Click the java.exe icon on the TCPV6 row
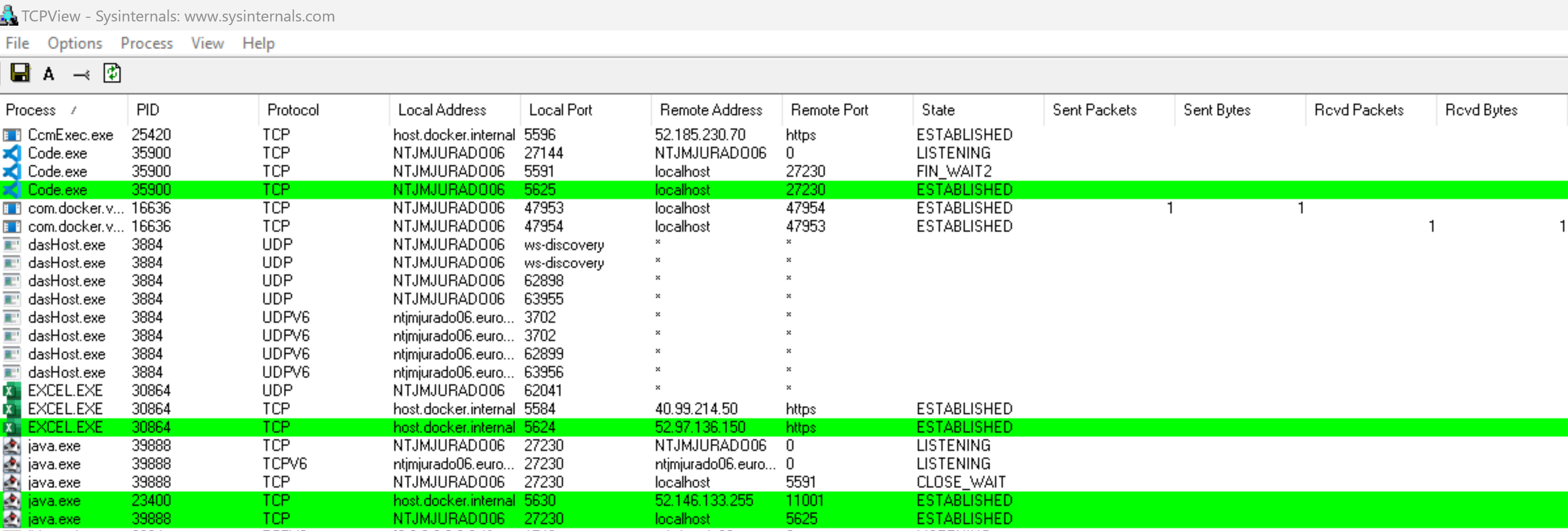The width and height of the screenshot is (1568, 531). (12, 464)
